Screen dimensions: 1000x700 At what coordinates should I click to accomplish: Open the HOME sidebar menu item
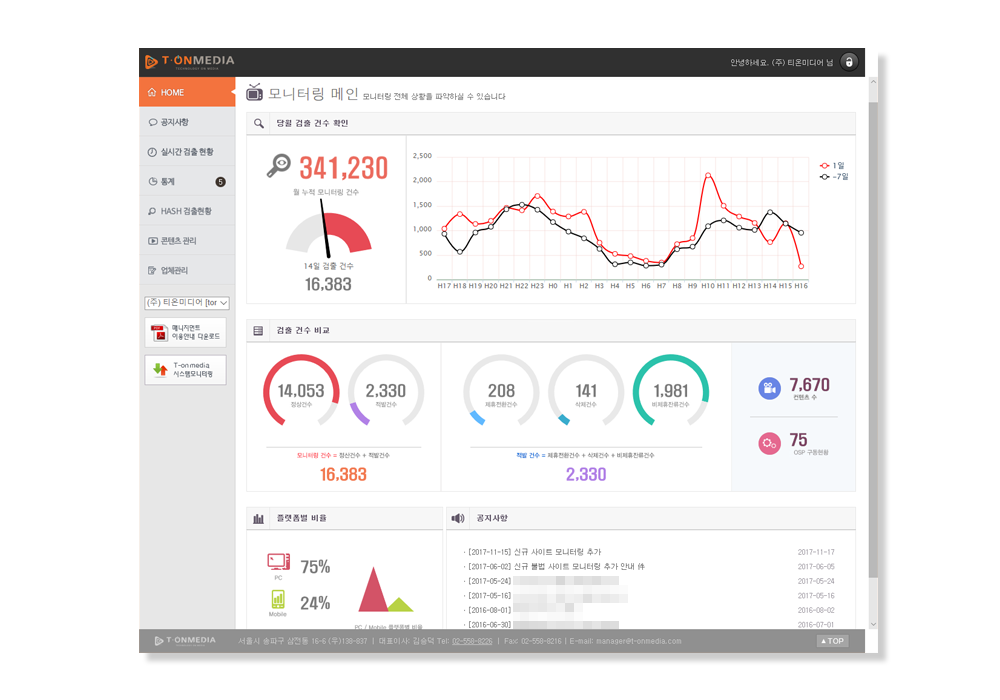tap(187, 92)
